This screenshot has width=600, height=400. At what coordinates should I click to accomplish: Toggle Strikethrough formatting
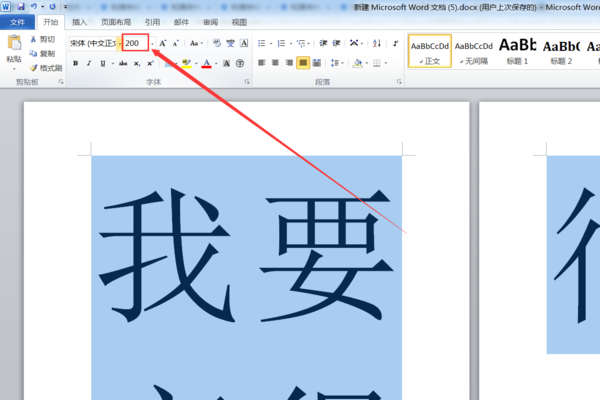click(123, 63)
